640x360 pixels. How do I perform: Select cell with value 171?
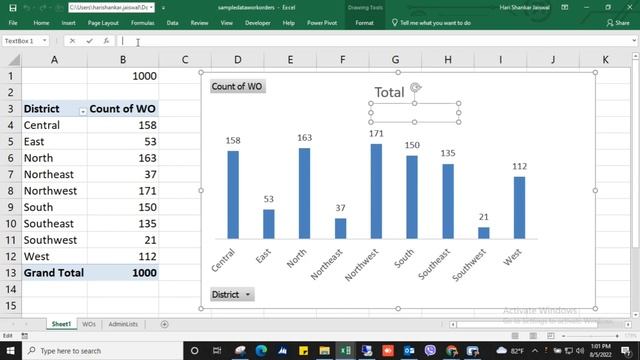click(x=123, y=191)
